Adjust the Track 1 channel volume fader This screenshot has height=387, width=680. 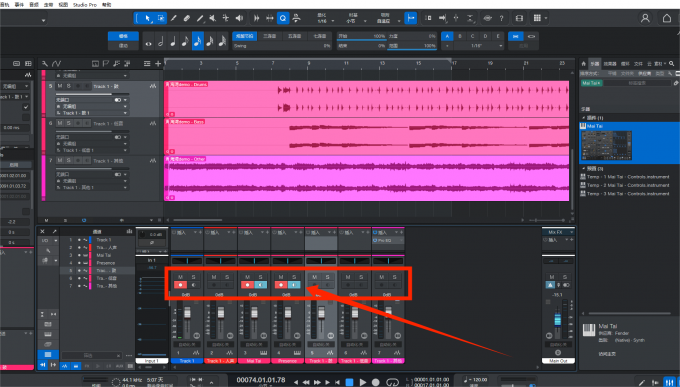tap(188, 313)
